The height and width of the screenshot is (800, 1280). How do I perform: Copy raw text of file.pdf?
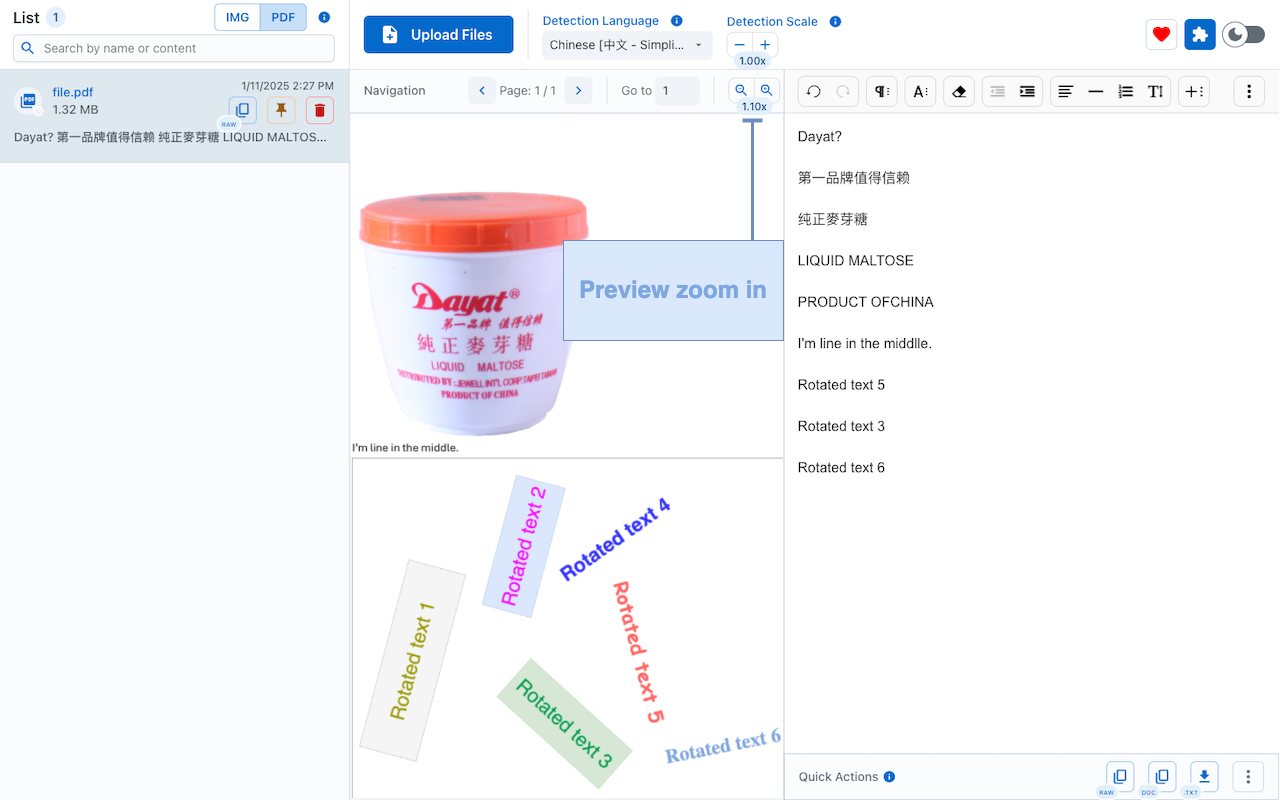[x=242, y=110]
